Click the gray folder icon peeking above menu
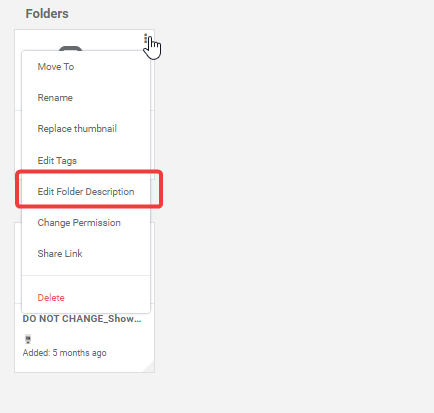Image resolution: width=434 pixels, height=413 pixels. 70,49
